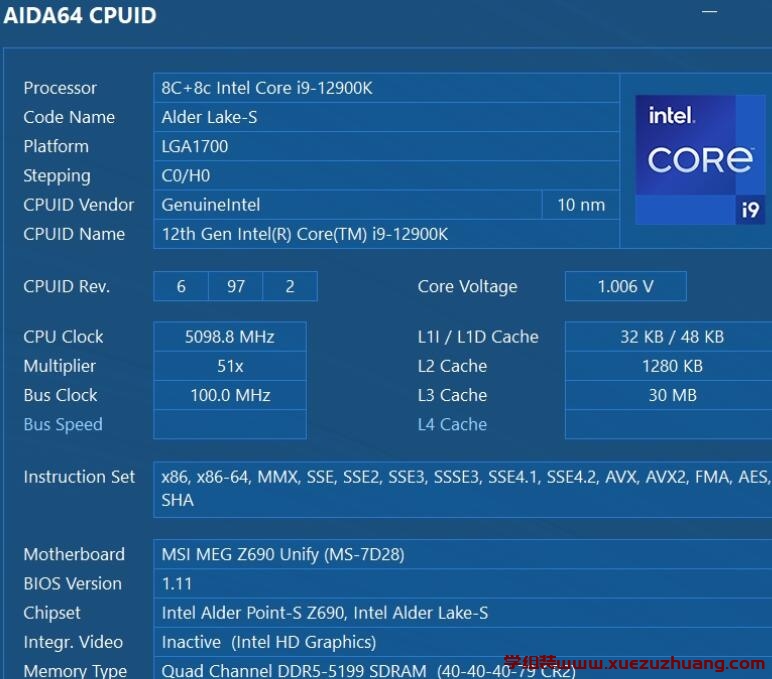Click the L1I / L1D Cache label

tap(478, 337)
